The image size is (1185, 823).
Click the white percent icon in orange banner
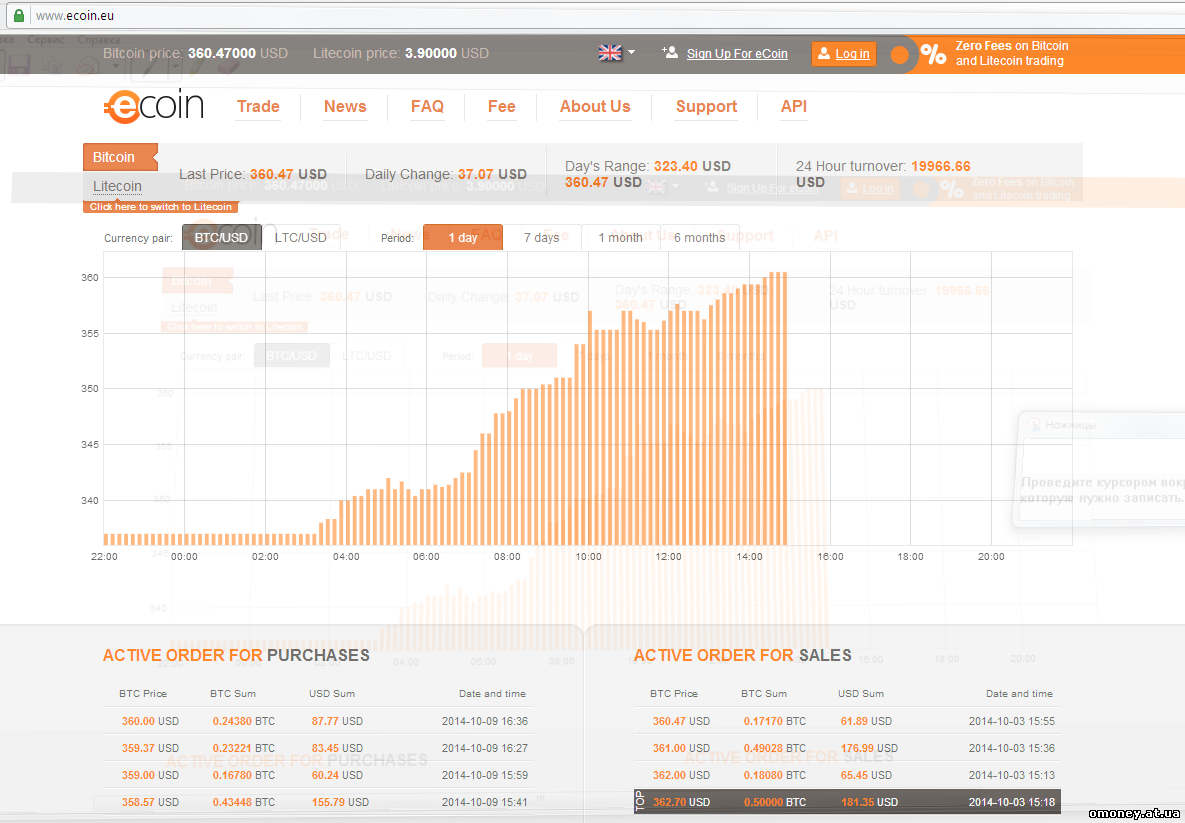click(x=933, y=54)
